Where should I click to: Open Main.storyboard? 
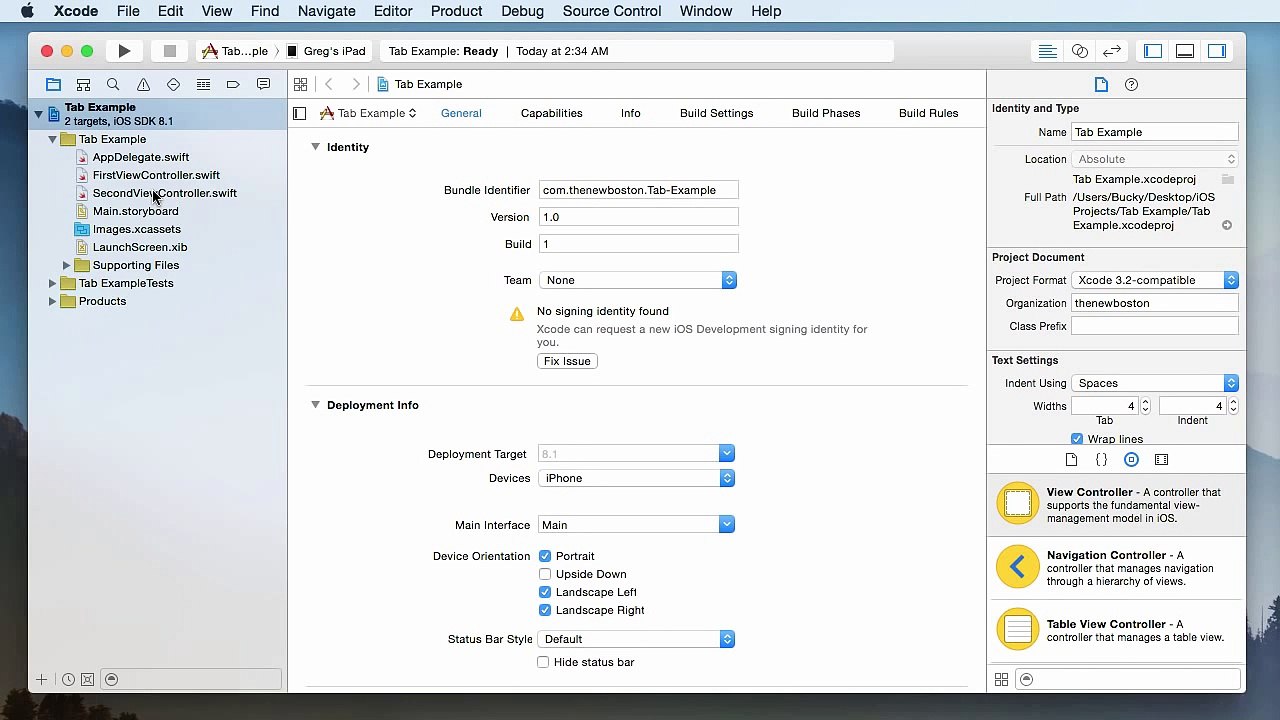click(135, 211)
